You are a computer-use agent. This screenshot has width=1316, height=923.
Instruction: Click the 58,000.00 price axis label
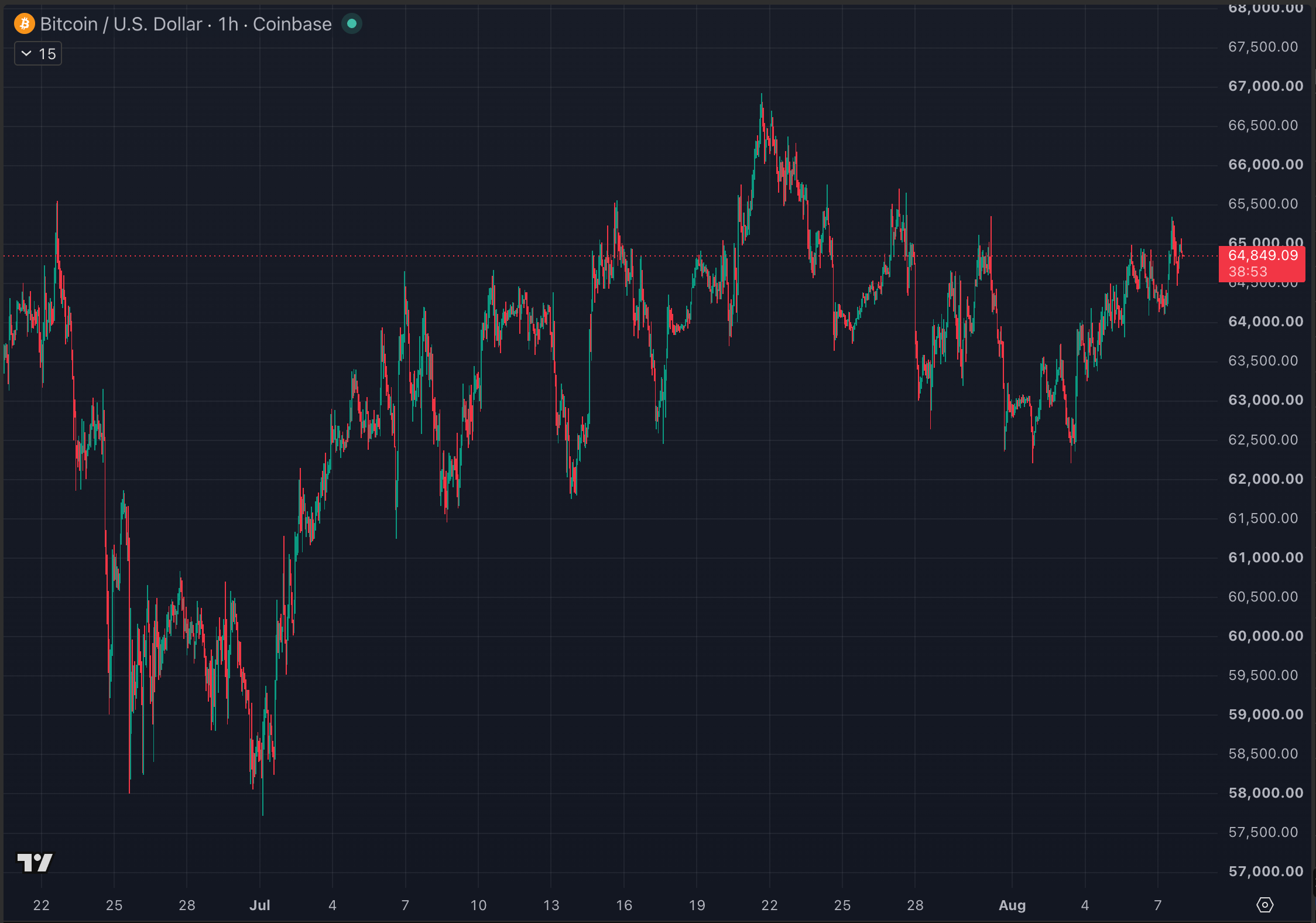(1266, 793)
